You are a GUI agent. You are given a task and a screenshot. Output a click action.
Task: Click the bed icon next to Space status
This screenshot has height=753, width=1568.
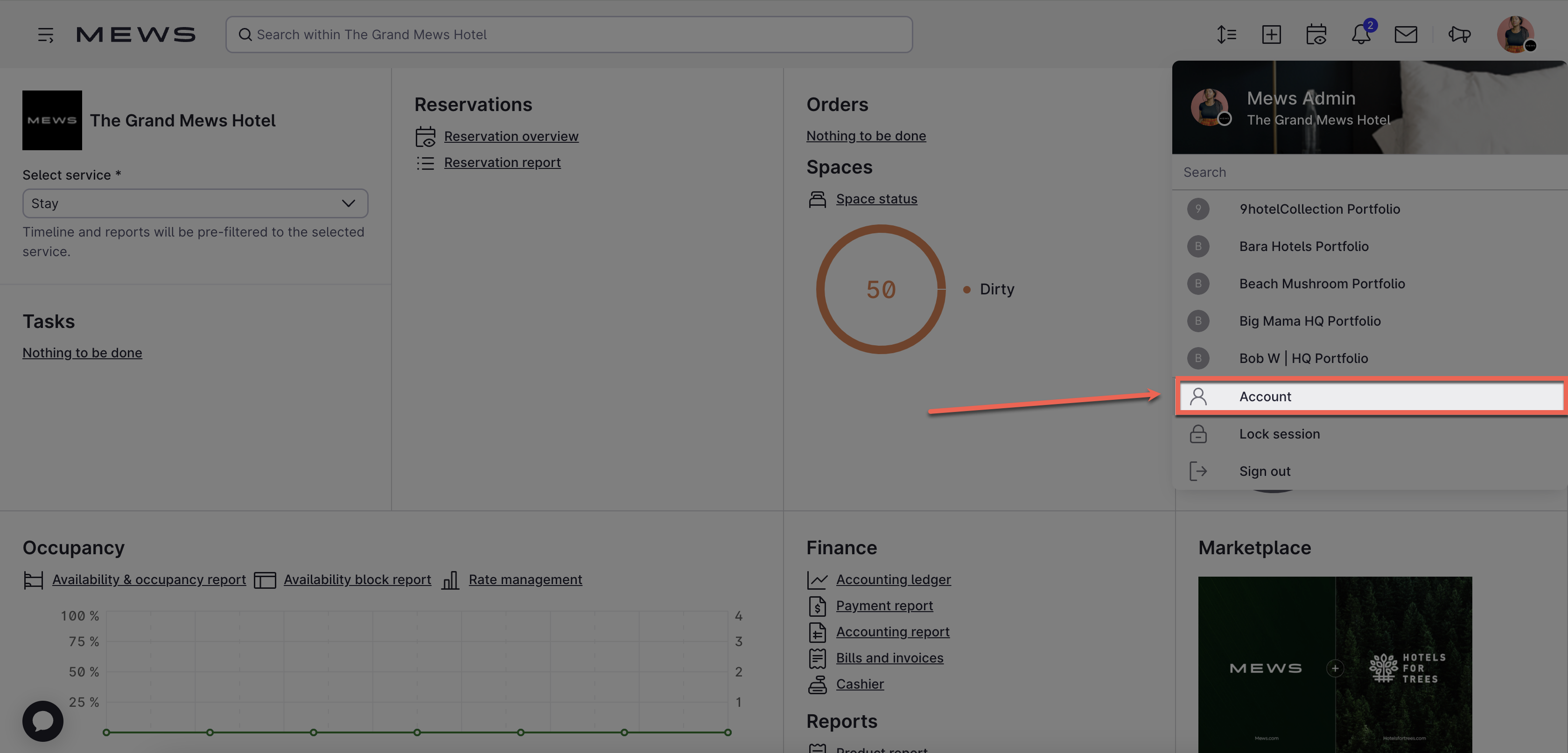coord(818,198)
